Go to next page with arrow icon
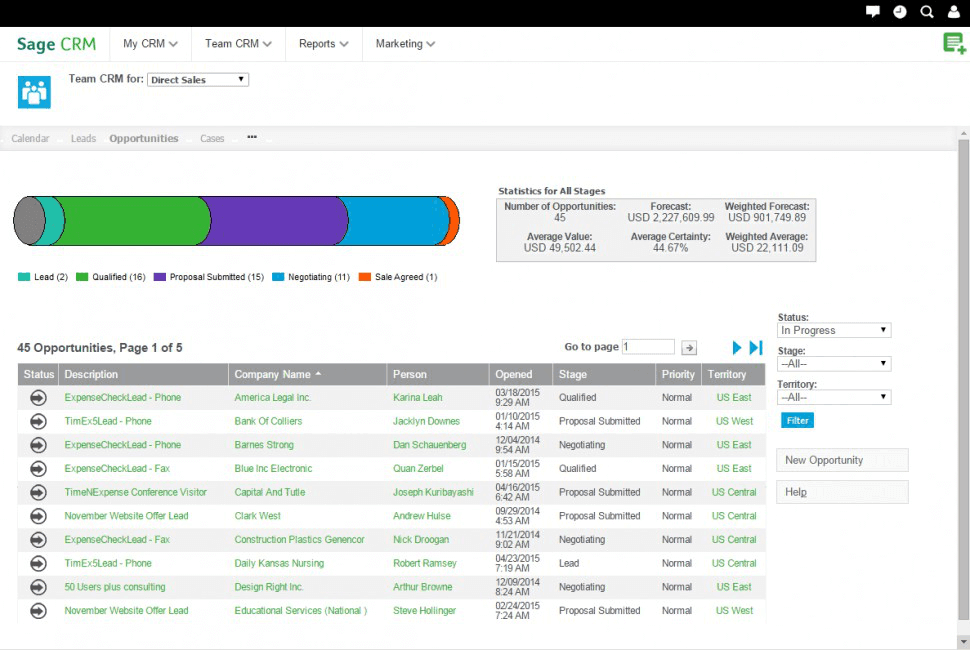 (737, 347)
